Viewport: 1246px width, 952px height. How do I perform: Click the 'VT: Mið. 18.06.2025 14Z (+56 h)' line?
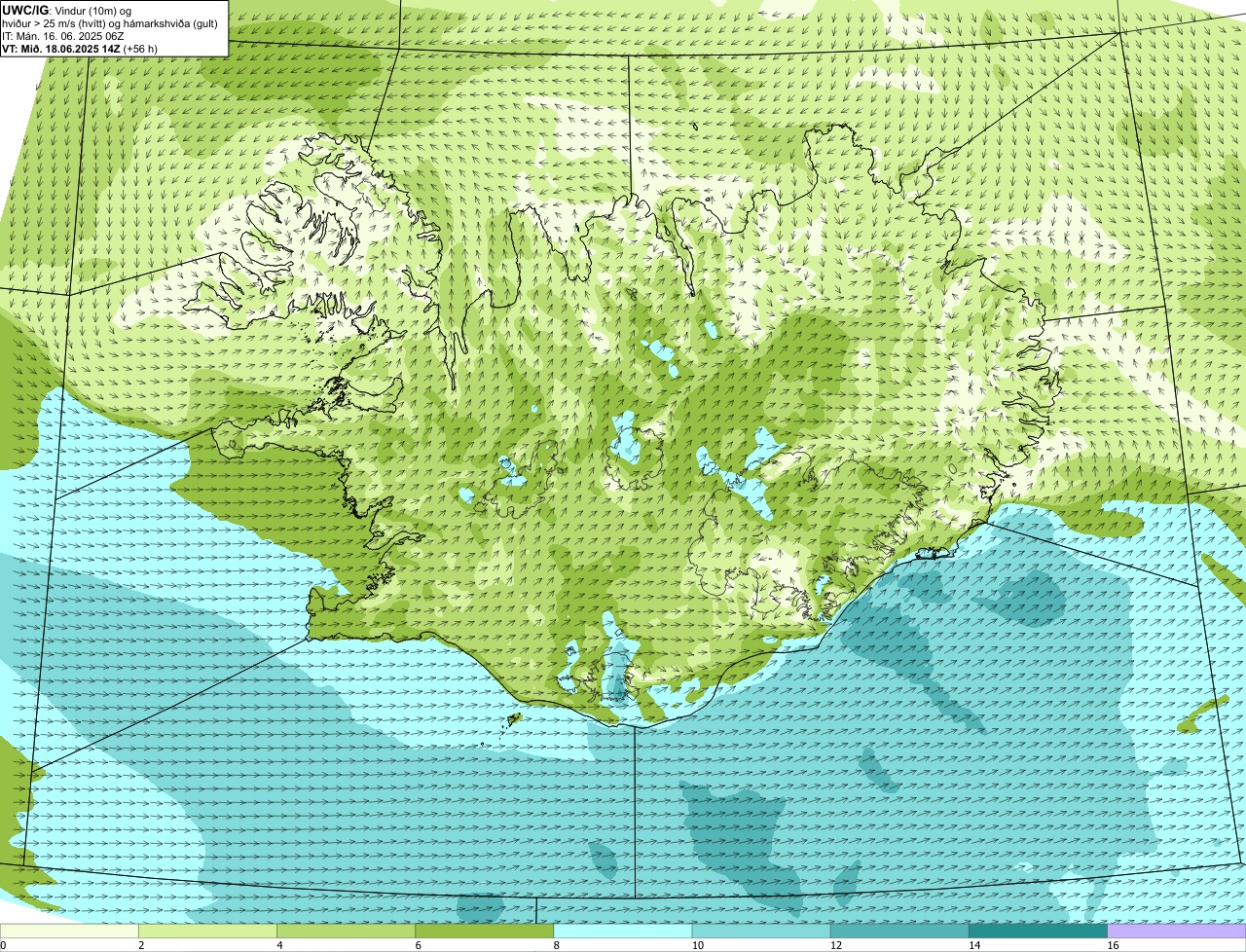tap(80, 49)
